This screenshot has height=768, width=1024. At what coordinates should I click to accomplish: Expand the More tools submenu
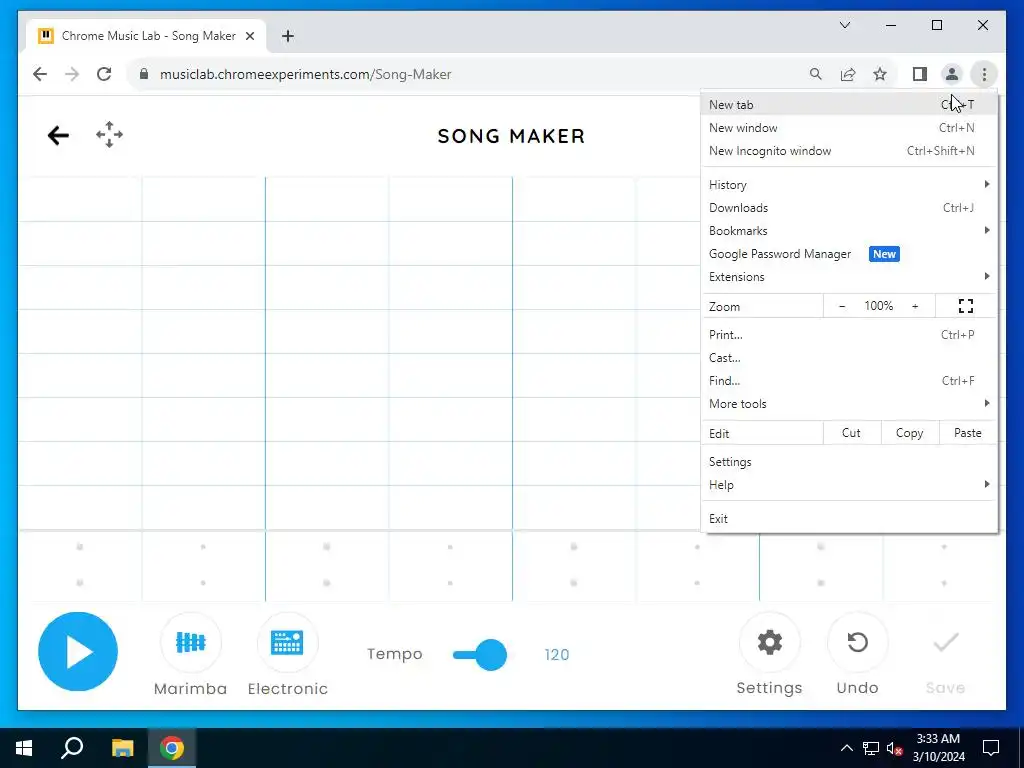849,403
